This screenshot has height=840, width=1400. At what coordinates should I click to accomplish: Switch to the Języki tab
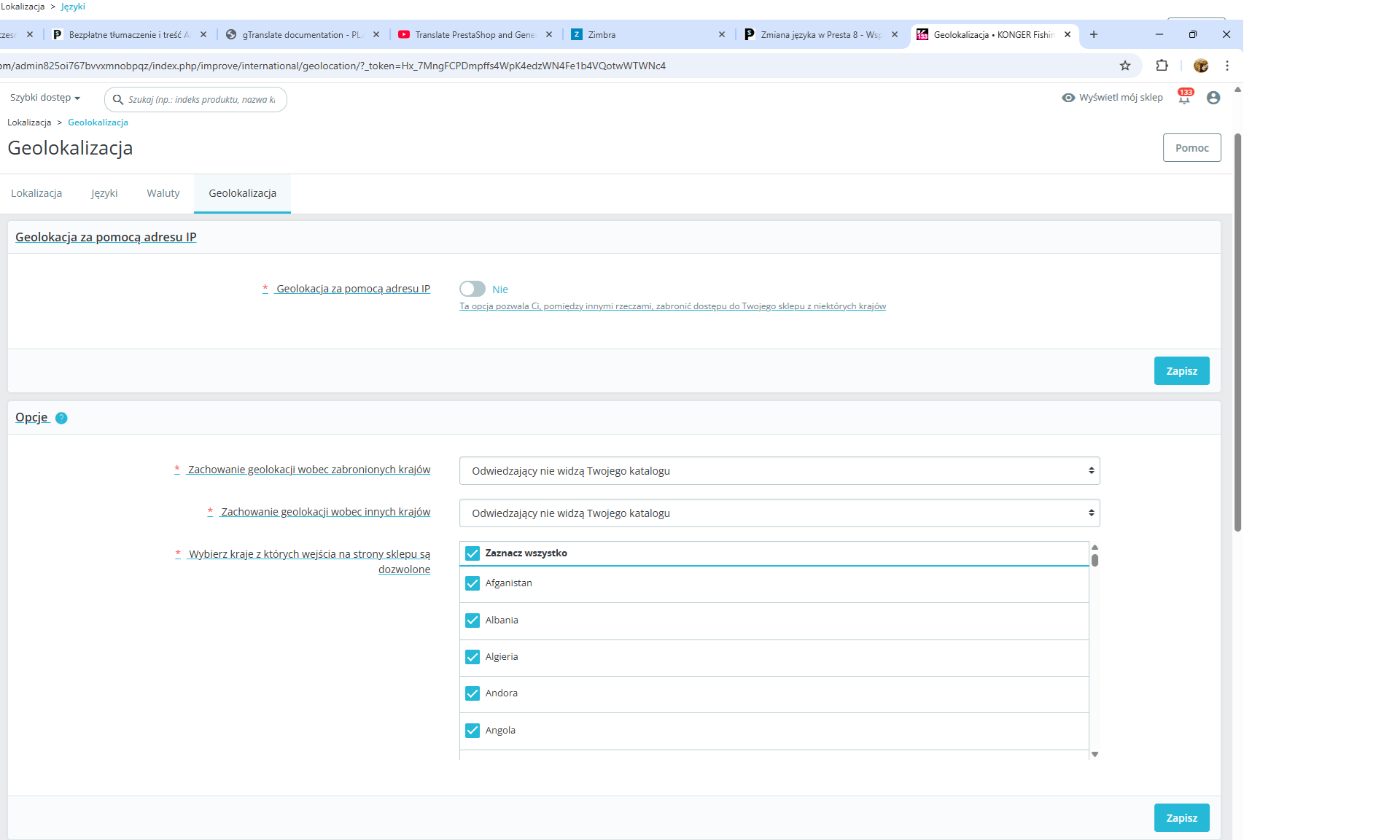point(104,193)
